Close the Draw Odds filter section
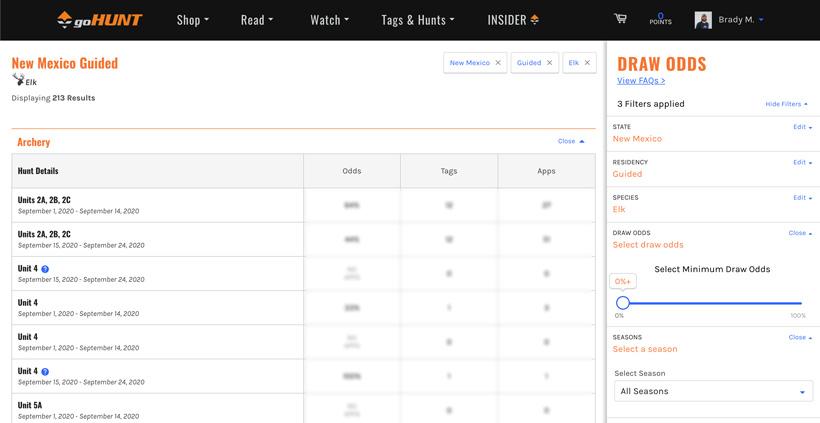This screenshot has height=423, width=820. point(800,233)
